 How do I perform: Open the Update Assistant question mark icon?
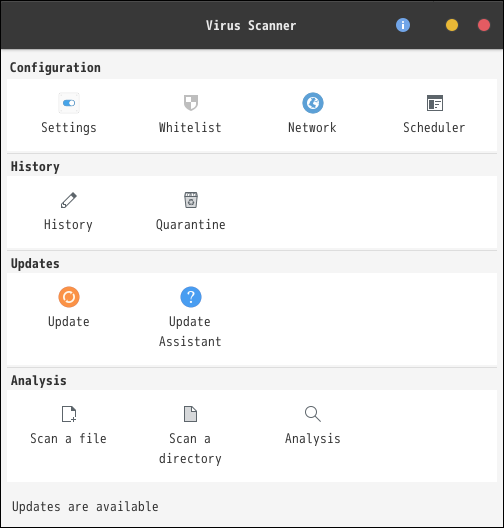click(x=191, y=297)
